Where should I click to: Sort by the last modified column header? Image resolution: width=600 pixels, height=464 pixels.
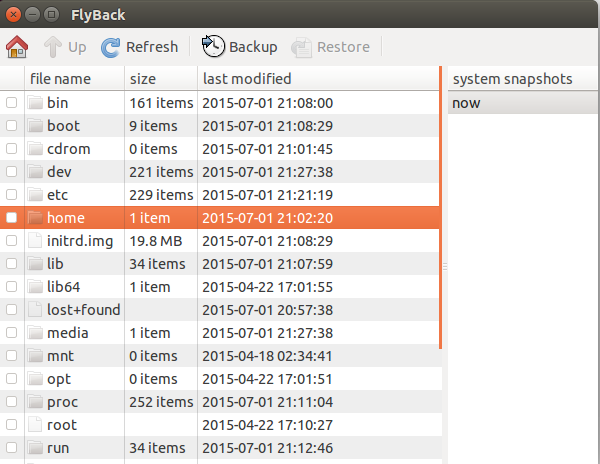pyautogui.click(x=318, y=79)
